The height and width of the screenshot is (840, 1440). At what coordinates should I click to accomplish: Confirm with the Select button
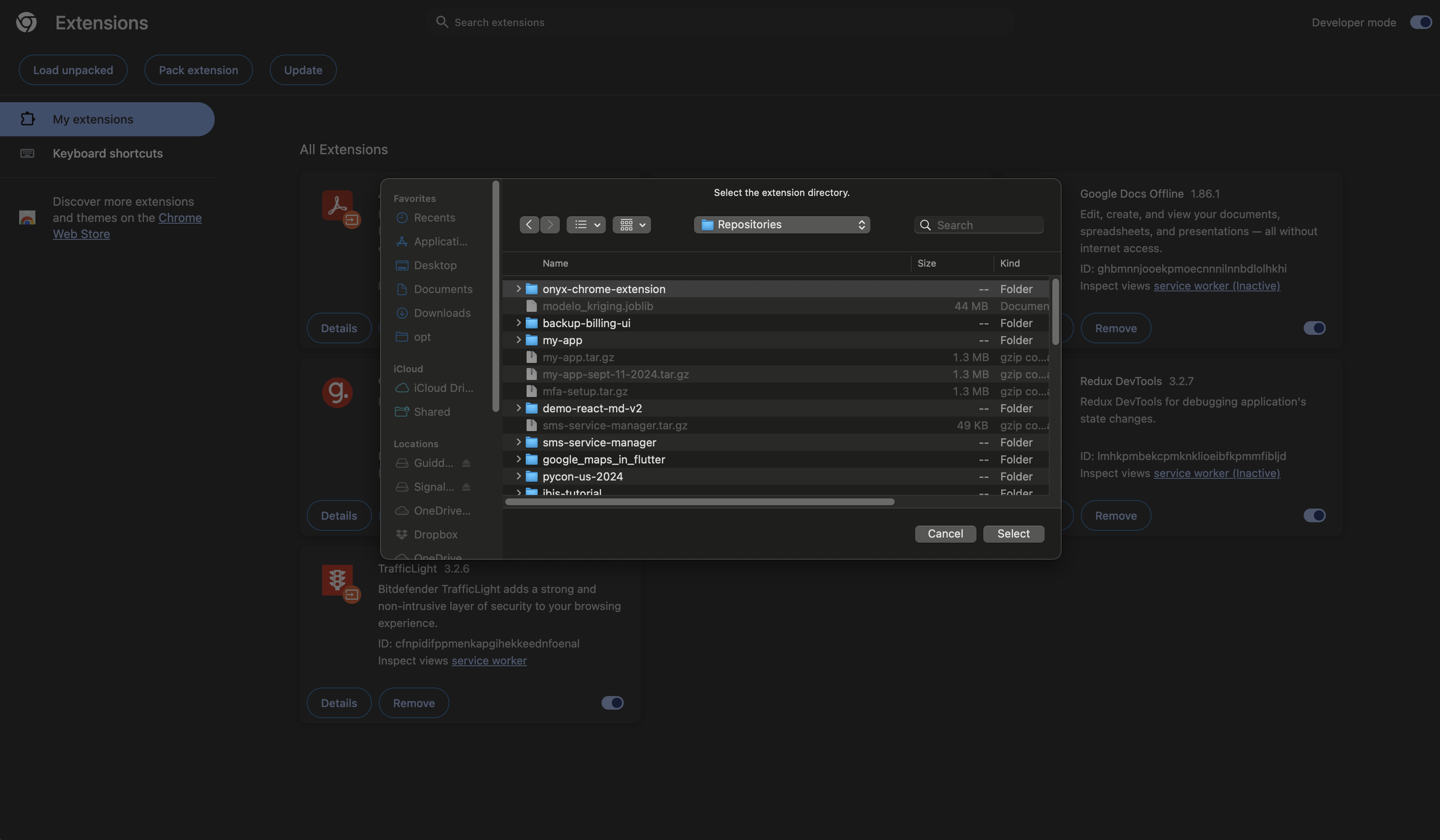pos(1013,534)
